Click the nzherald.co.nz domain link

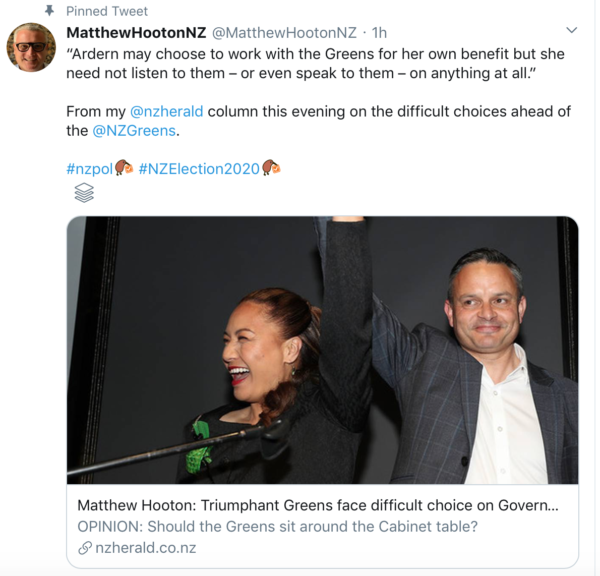[x=145, y=547]
